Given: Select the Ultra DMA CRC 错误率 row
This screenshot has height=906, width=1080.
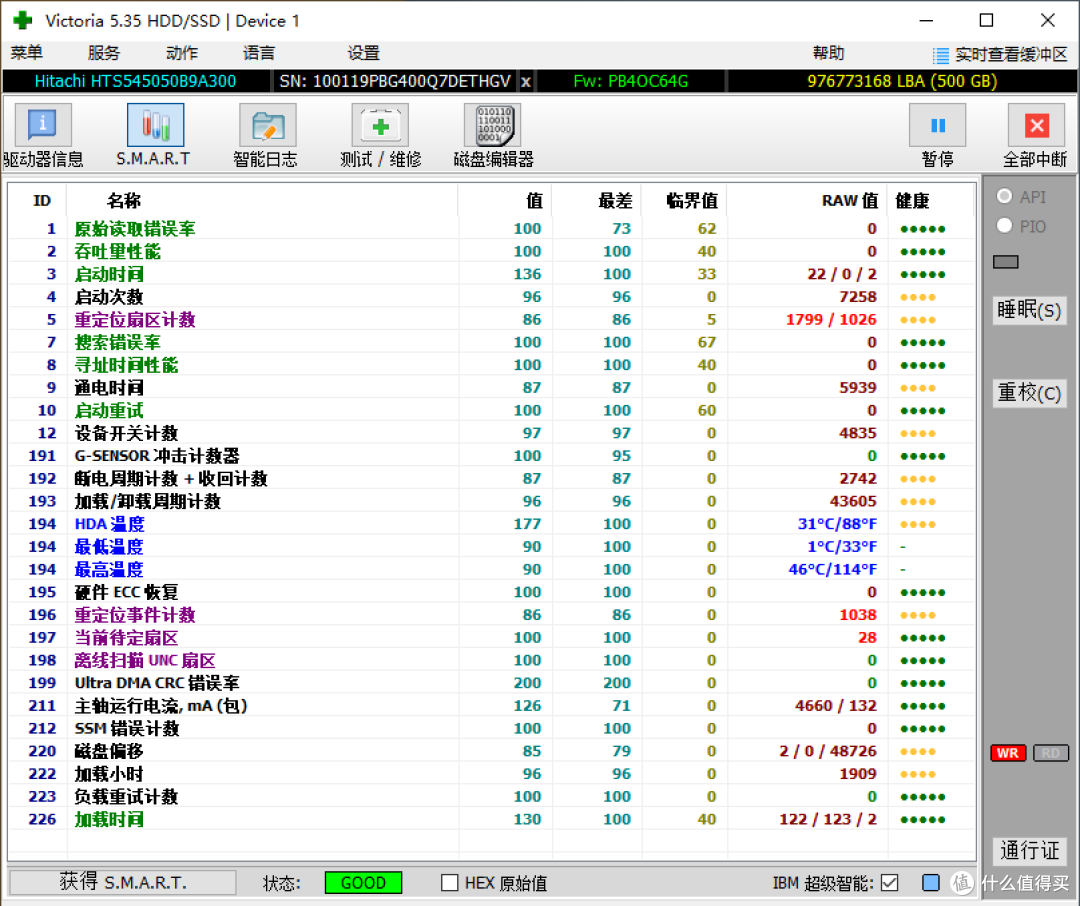Looking at the screenshot, I should 491,683.
